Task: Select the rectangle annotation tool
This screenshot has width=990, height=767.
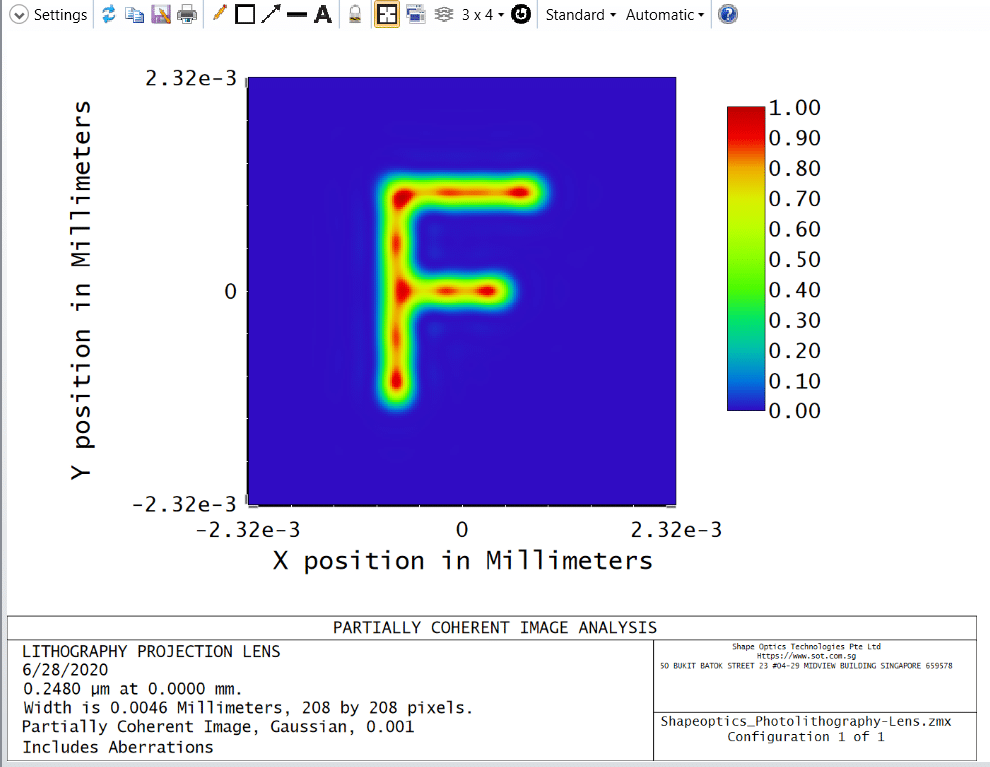Action: coord(244,14)
